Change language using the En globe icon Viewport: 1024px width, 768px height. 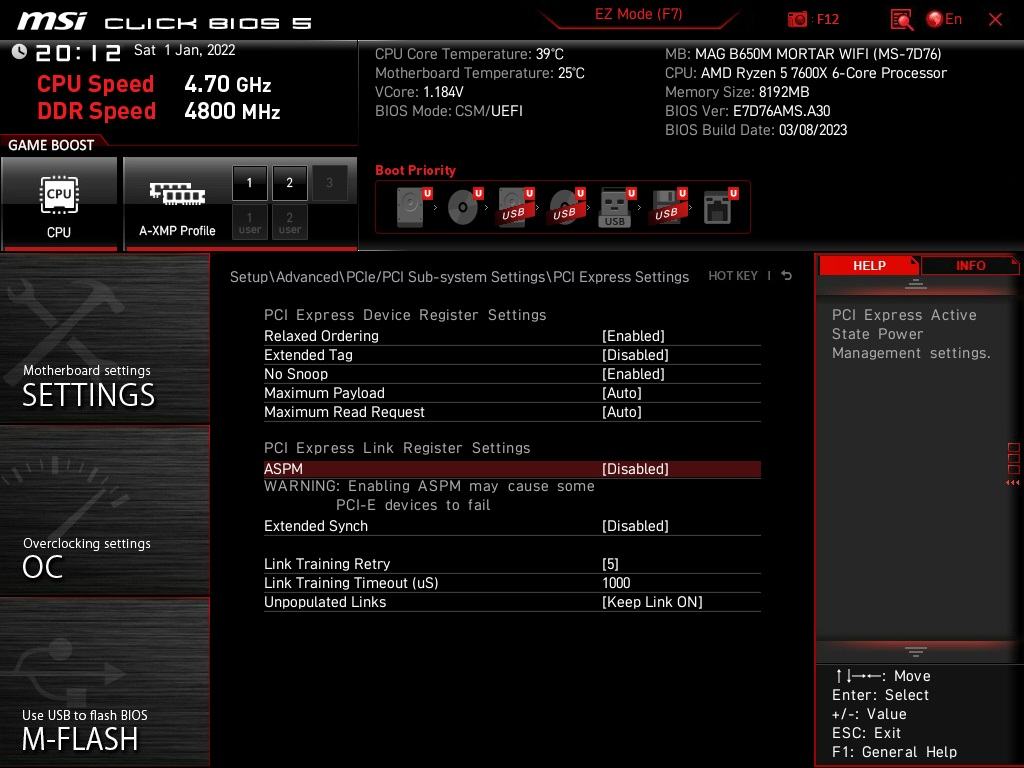[944, 20]
